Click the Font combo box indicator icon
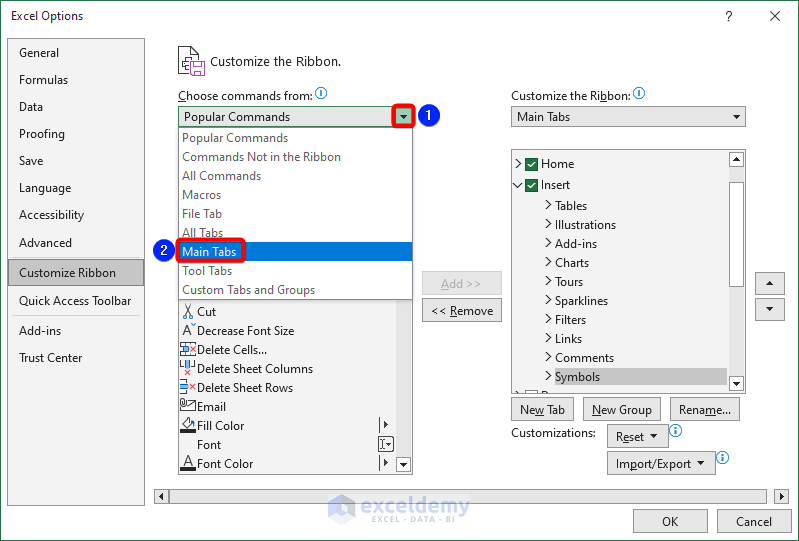799x541 pixels. [x=386, y=444]
